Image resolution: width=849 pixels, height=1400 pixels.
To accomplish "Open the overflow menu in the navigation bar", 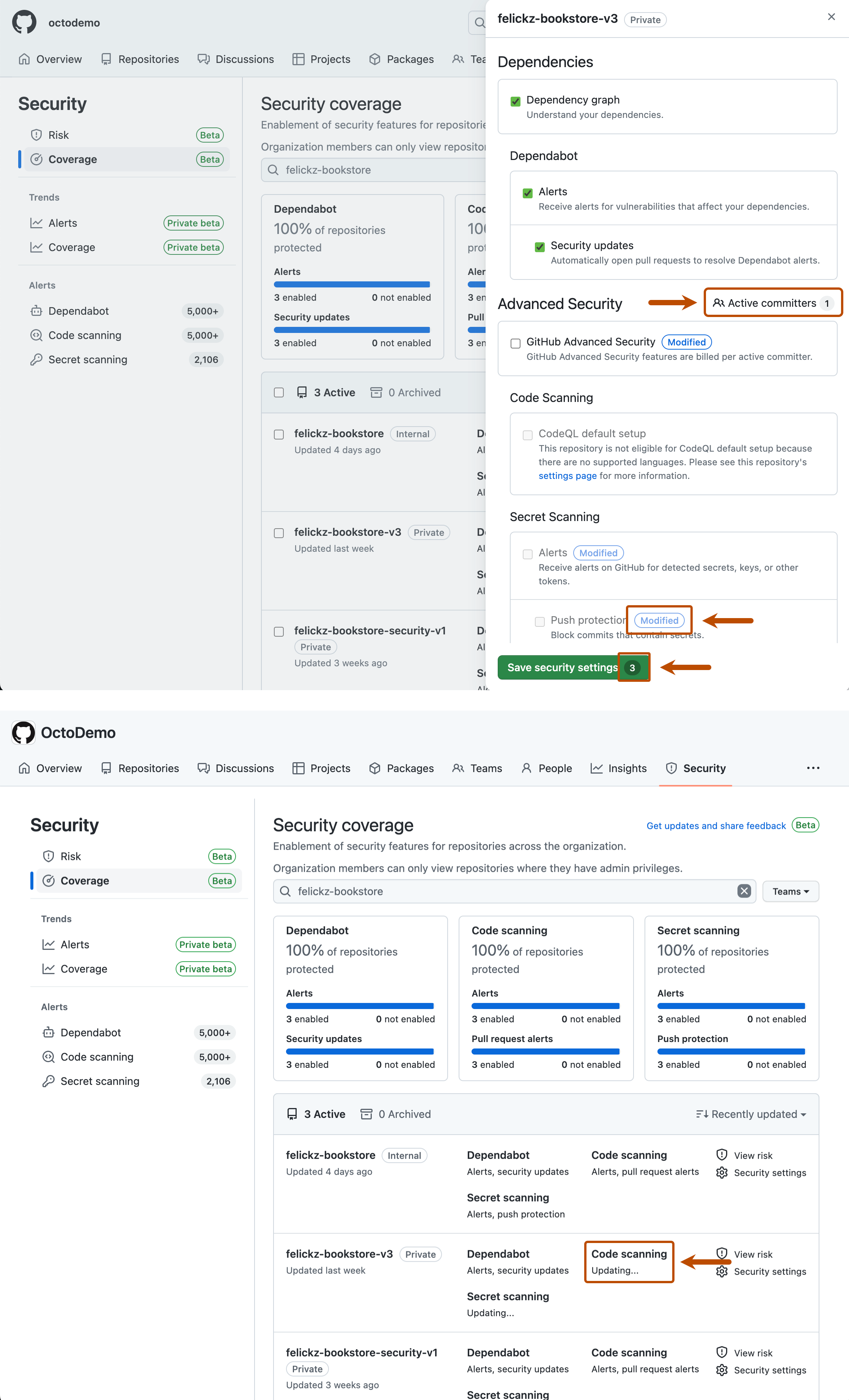I will 813,768.
